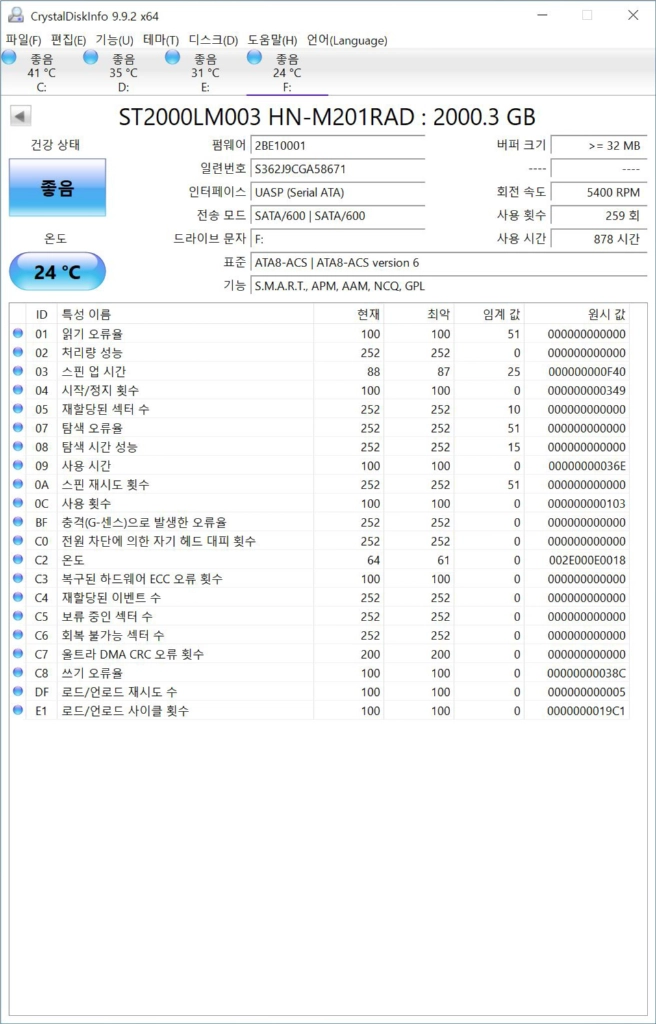The width and height of the screenshot is (656, 1024).
Task: Click status dot of 로드/언로드 재시도 수 row
Action: coord(18,692)
